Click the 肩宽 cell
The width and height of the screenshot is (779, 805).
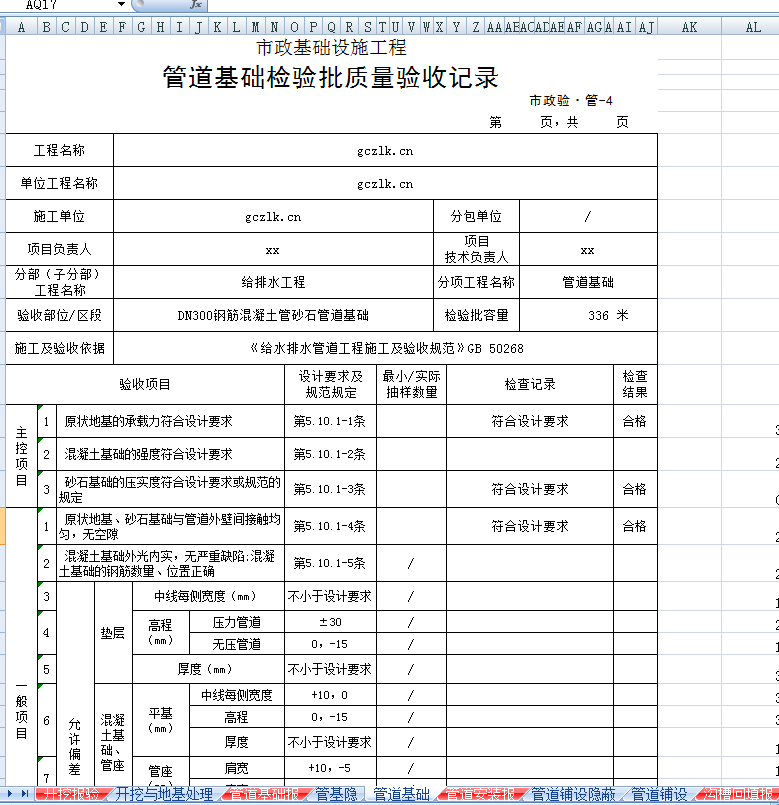pos(236,768)
